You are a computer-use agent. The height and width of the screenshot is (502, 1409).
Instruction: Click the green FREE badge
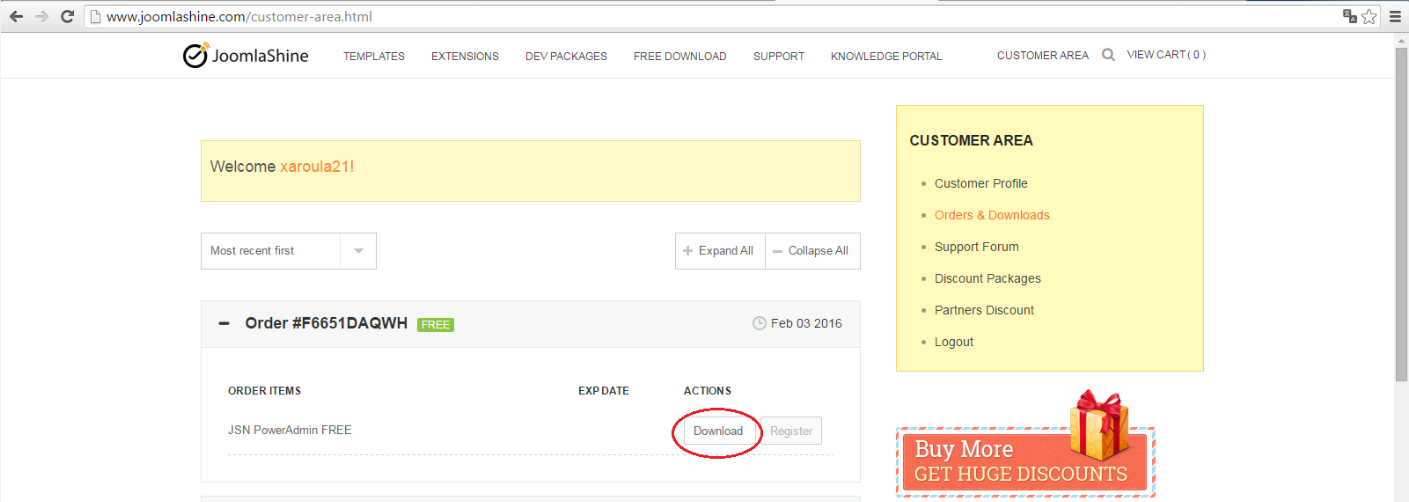(x=436, y=325)
